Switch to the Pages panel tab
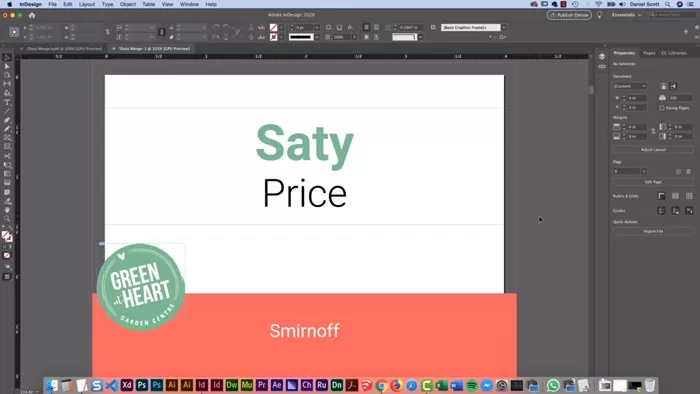Viewport: 700px width, 394px height. tap(649, 53)
